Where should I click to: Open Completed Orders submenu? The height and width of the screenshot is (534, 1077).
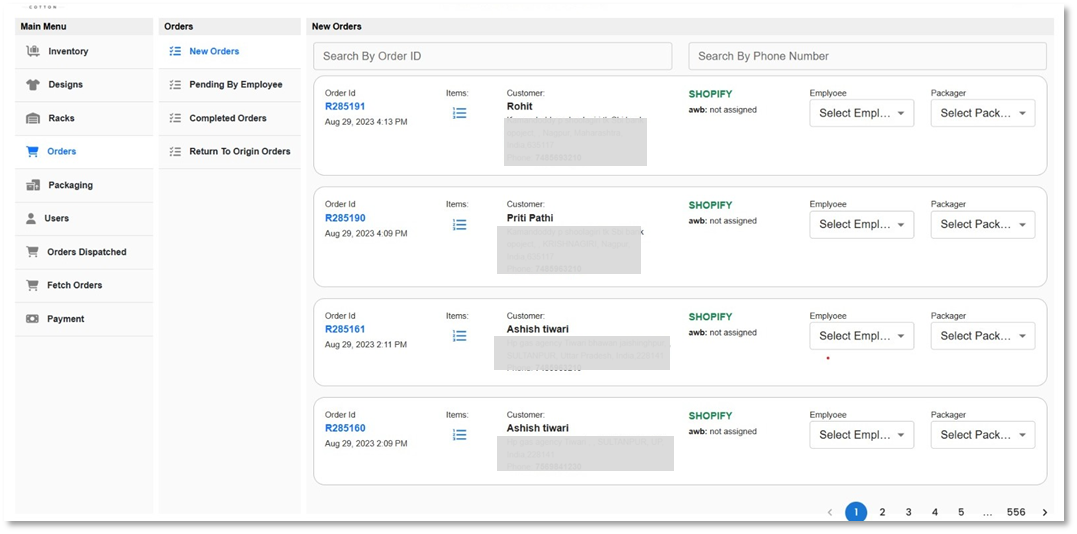(228, 118)
